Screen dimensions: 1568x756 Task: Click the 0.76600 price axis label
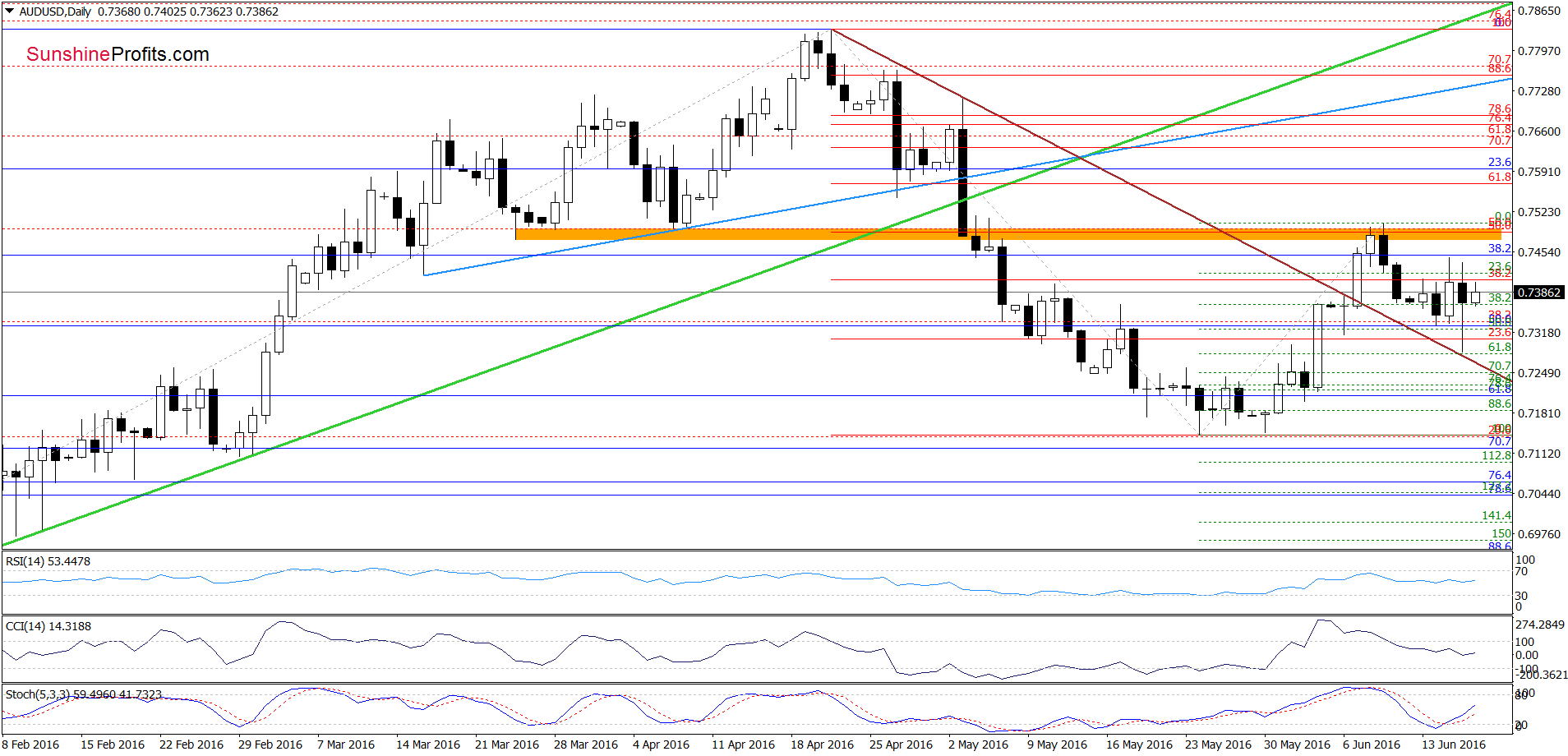(1539, 131)
